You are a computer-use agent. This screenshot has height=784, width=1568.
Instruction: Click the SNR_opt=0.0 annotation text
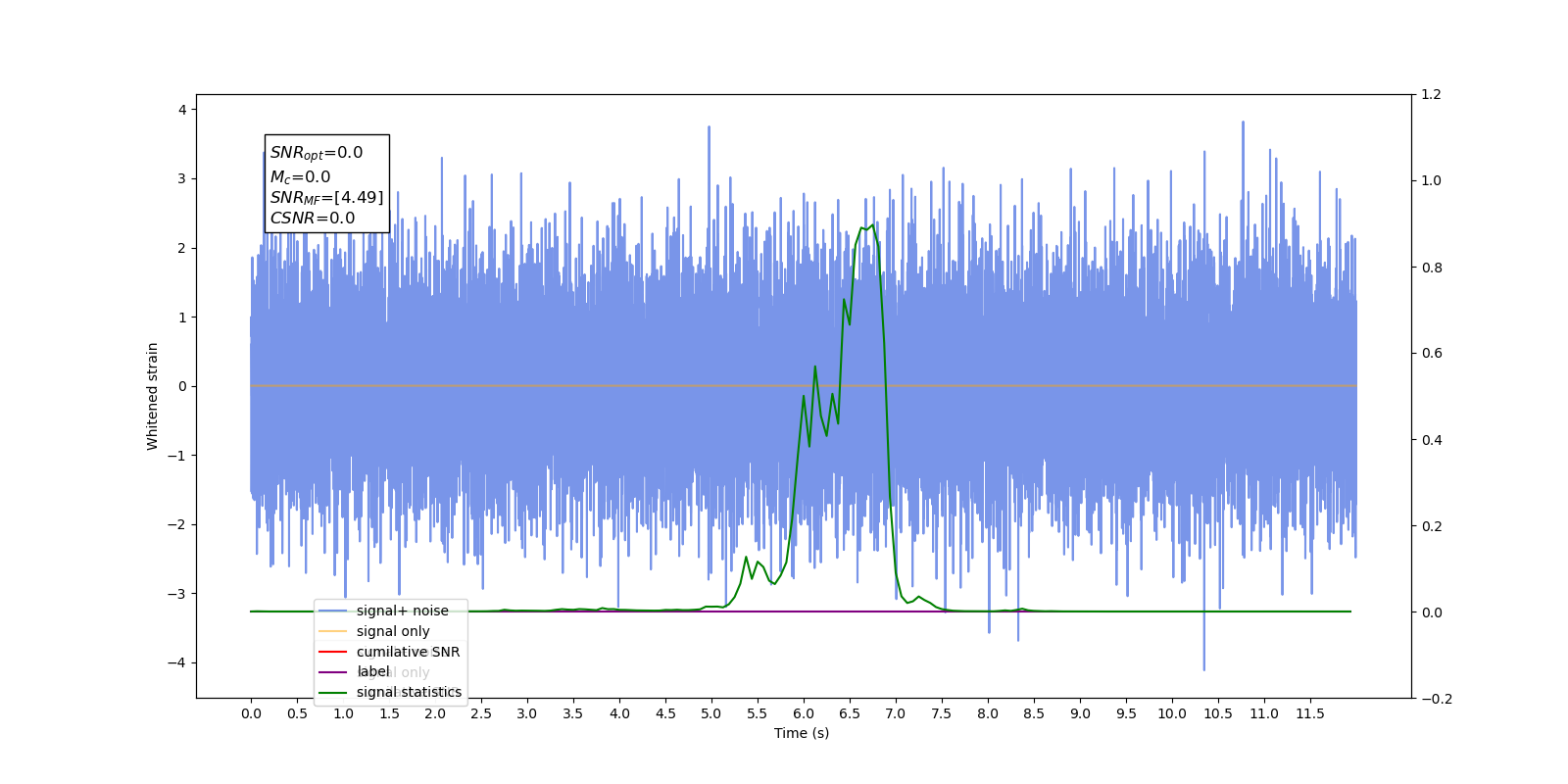coord(317,153)
